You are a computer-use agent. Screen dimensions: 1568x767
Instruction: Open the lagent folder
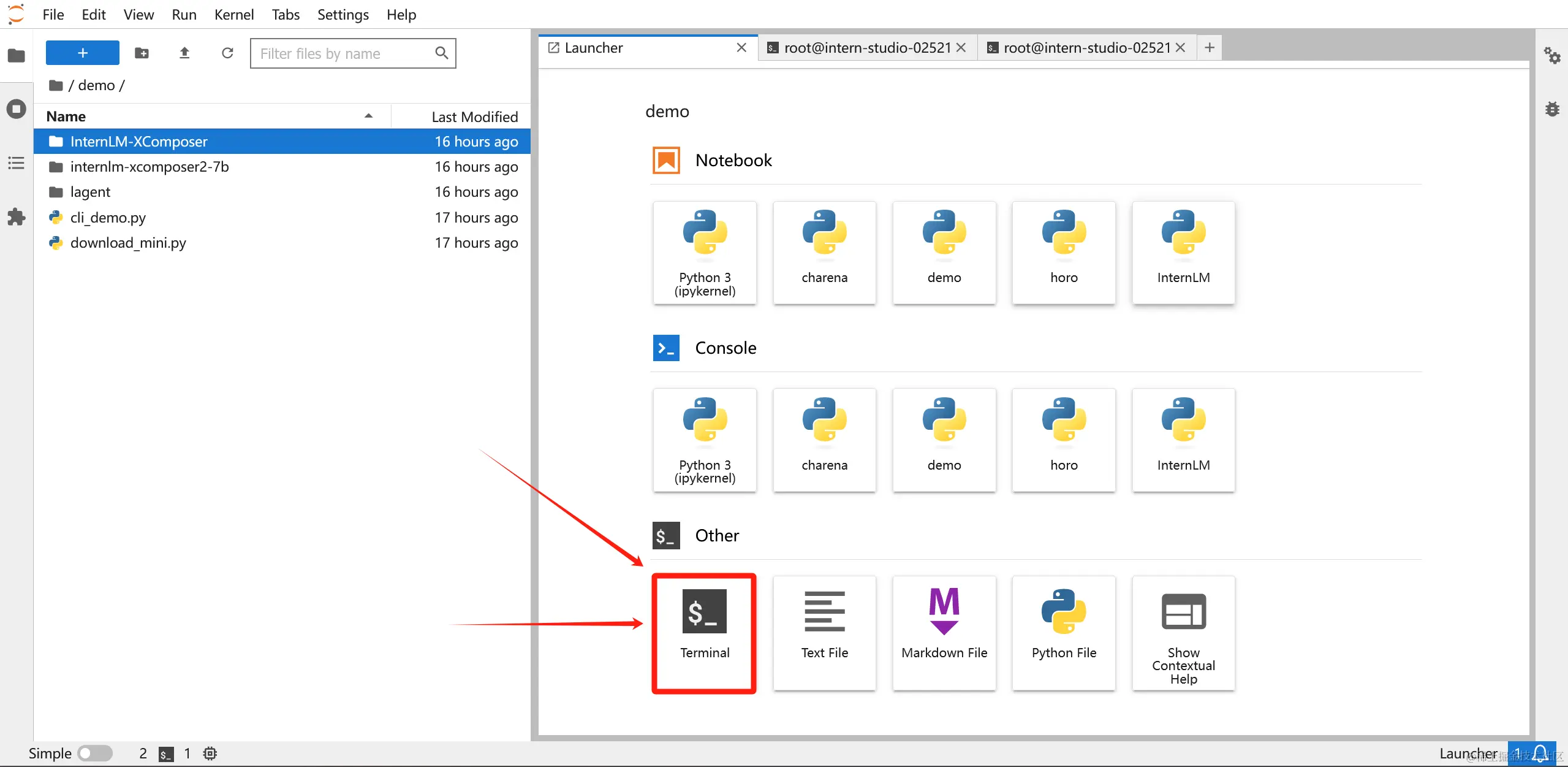click(x=90, y=192)
